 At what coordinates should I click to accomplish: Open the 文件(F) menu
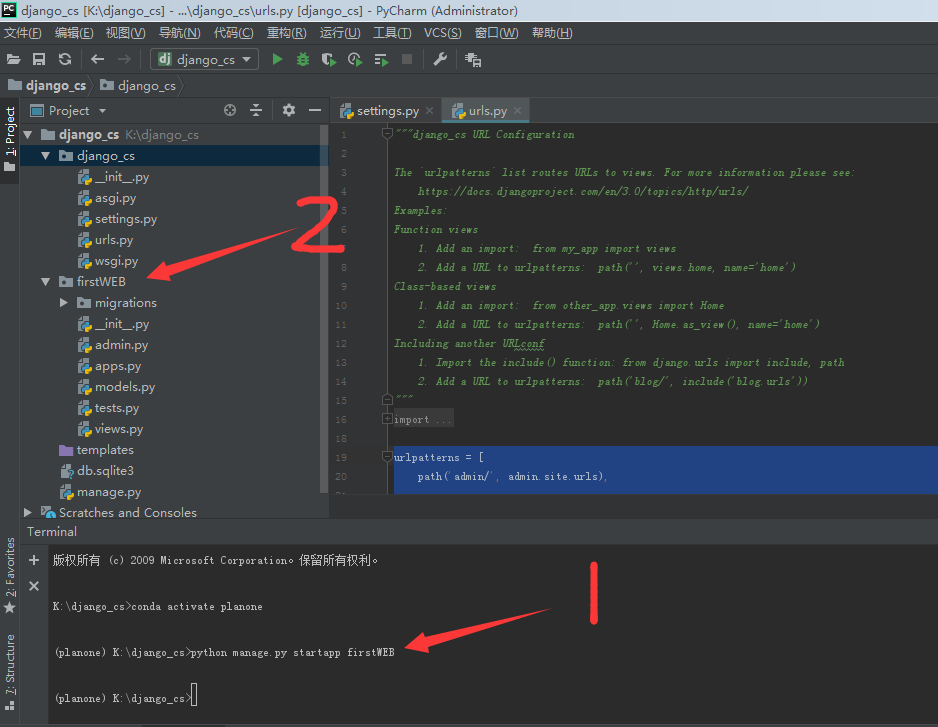coord(23,33)
